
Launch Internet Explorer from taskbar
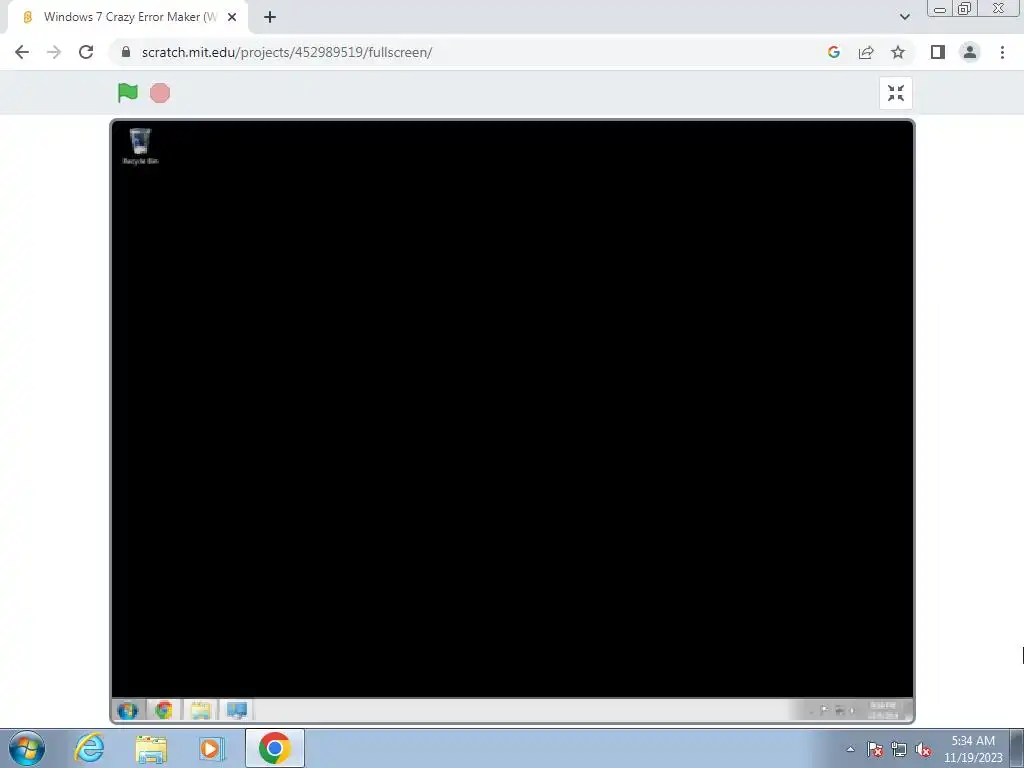(89, 748)
